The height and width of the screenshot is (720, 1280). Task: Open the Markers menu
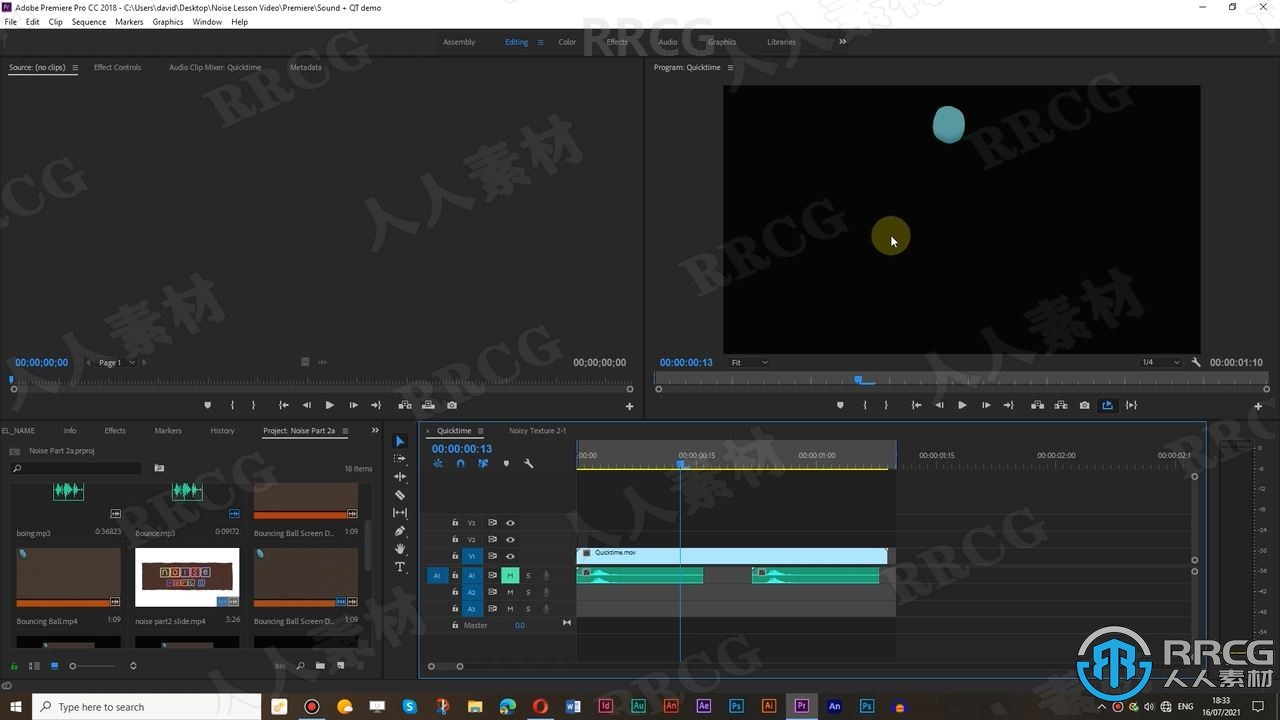(x=129, y=22)
